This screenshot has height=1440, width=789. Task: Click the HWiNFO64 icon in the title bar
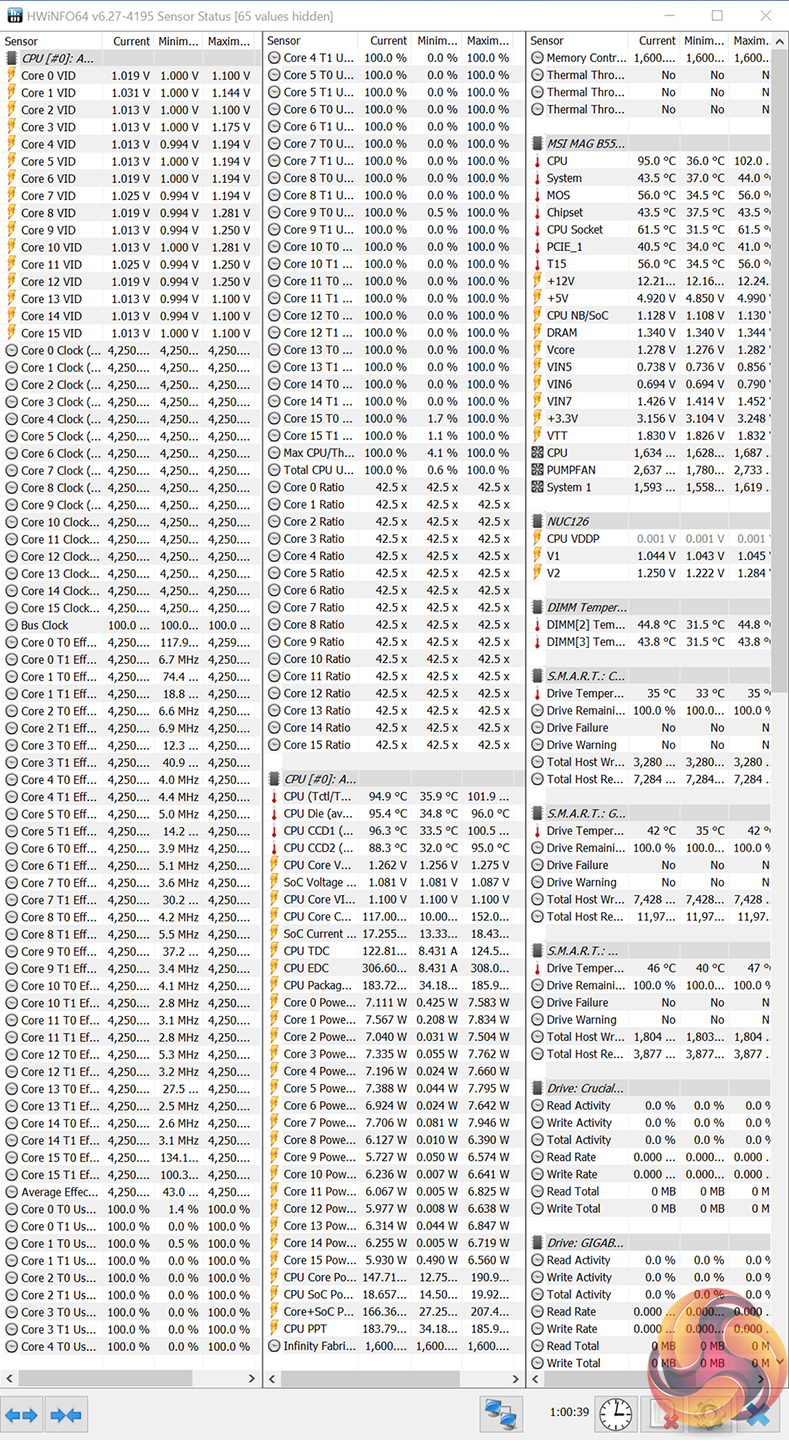(x=13, y=16)
